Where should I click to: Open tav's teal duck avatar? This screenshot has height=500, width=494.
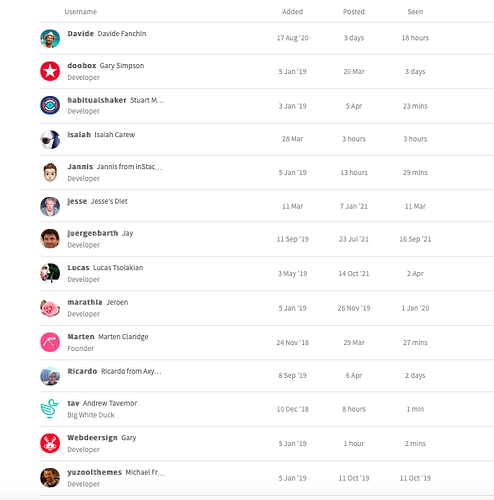(x=50, y=409)
